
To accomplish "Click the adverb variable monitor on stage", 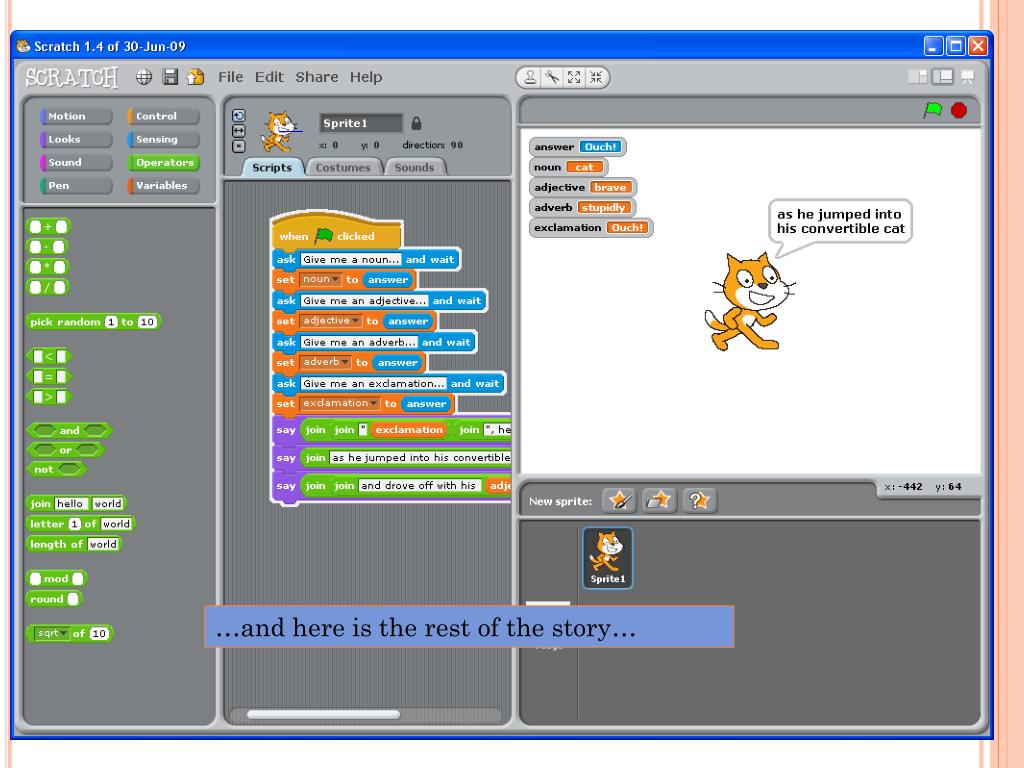I will pos(582,208).
